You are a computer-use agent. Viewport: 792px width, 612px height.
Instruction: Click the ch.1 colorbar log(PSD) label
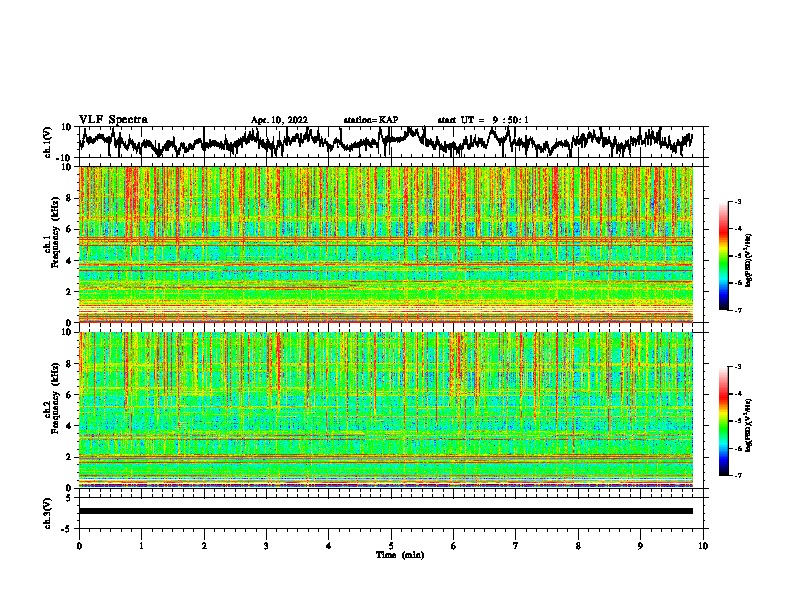click(x=749, y=260)
